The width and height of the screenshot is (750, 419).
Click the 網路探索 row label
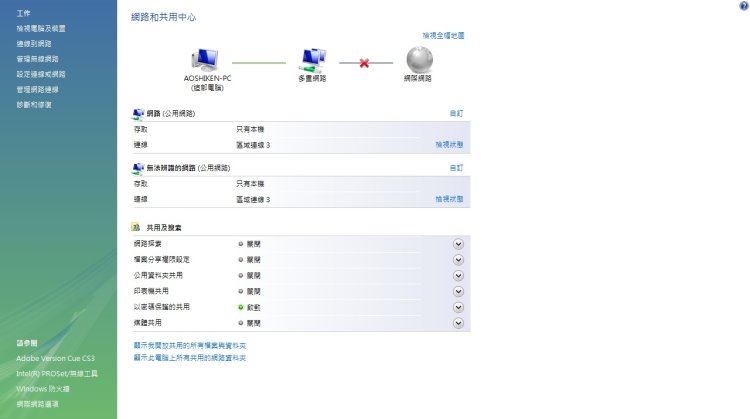click(147, 243)
